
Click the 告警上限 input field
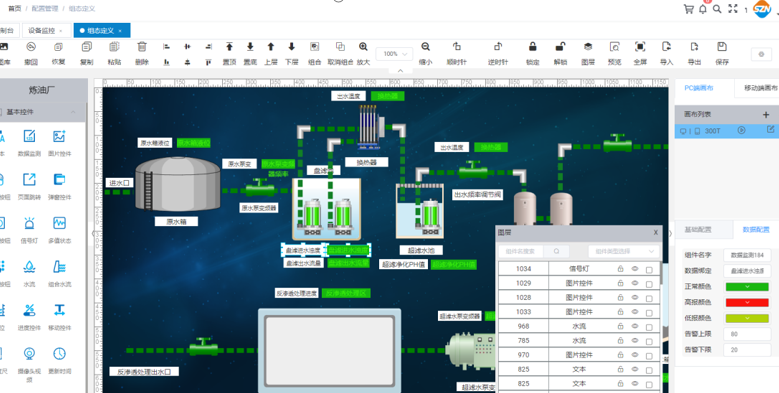(747, 334)
